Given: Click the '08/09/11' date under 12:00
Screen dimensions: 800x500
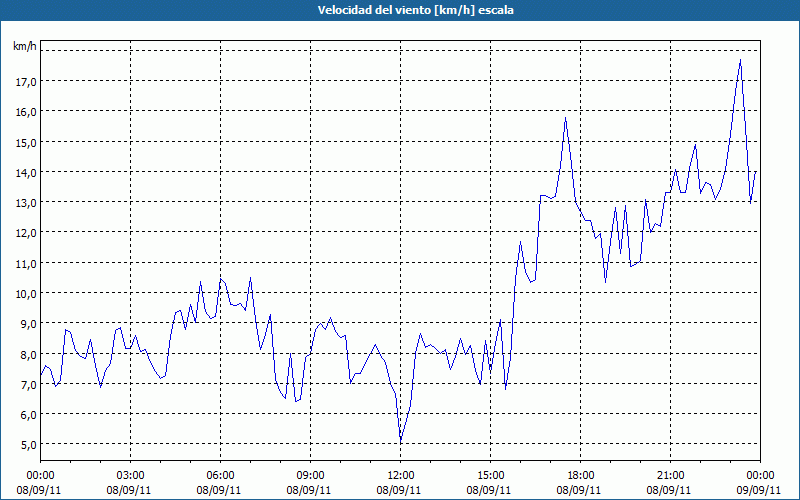Looking at the screenshot, I should (399, 490).
